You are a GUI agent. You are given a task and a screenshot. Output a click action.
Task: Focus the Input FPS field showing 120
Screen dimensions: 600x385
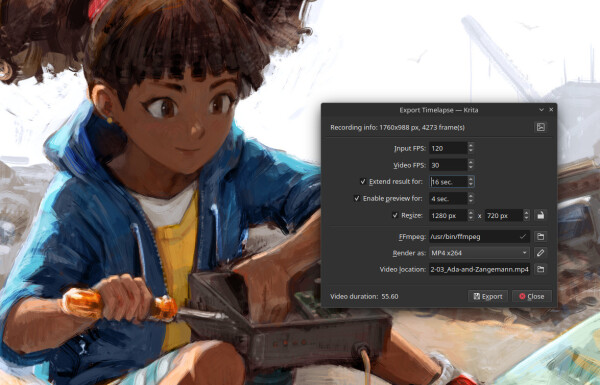(448, 148)
